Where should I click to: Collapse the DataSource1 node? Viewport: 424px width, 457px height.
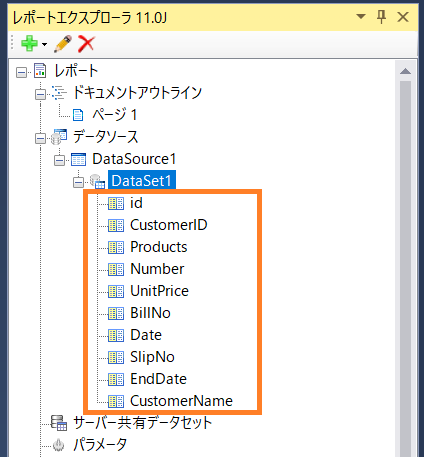click(x=59, y=160)
